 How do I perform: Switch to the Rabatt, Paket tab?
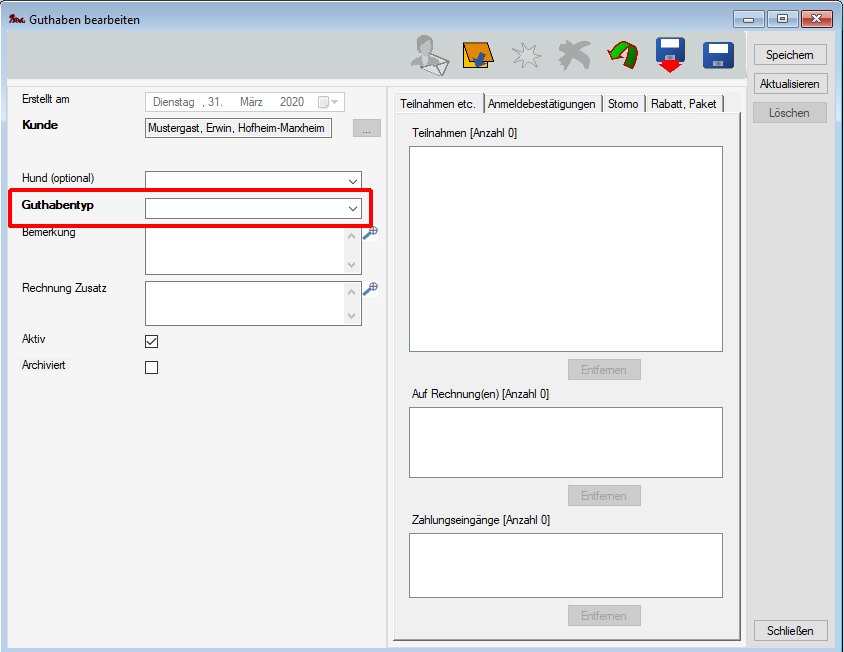[683, 104]
